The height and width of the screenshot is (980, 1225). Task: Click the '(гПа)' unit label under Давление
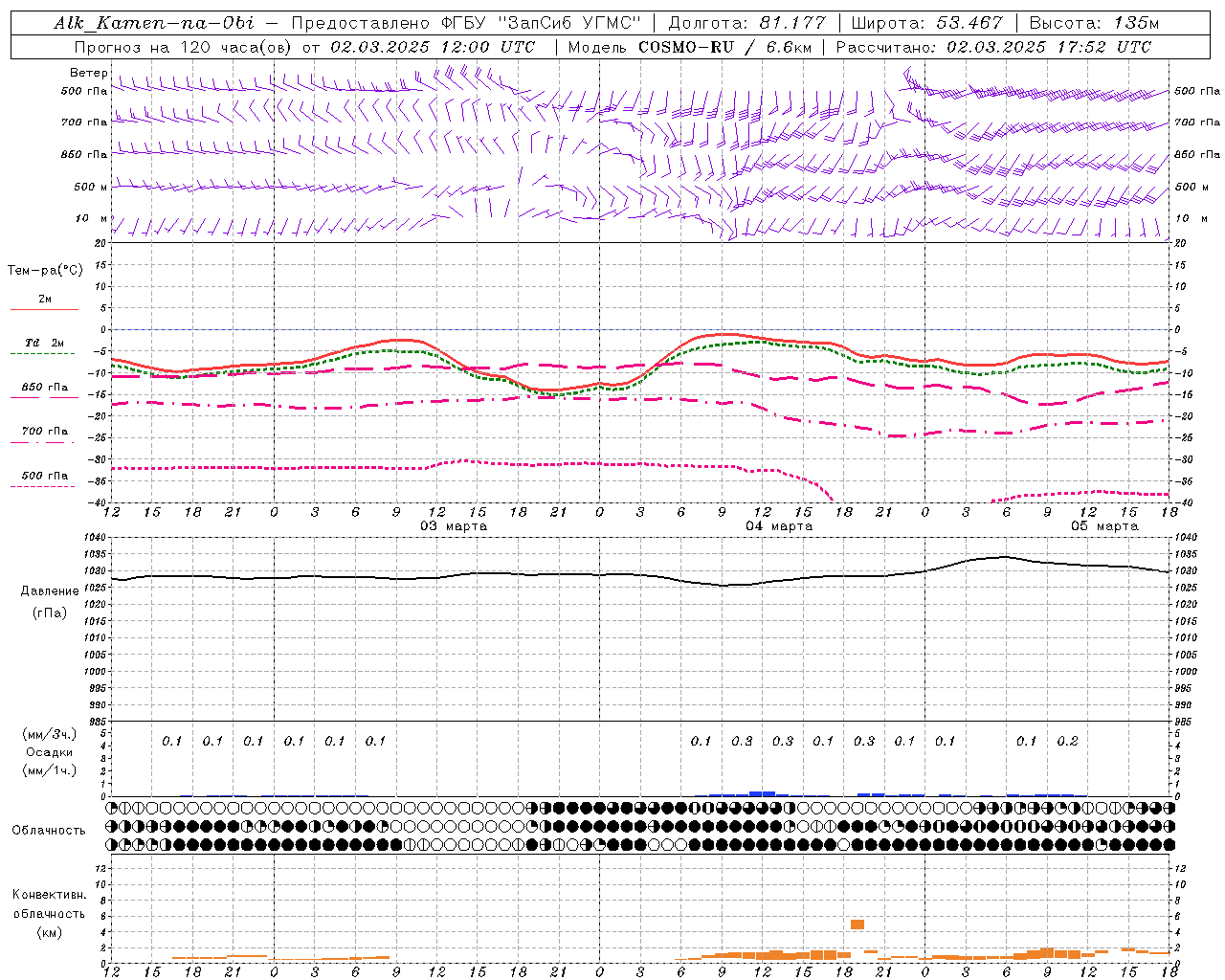point(50,613)
